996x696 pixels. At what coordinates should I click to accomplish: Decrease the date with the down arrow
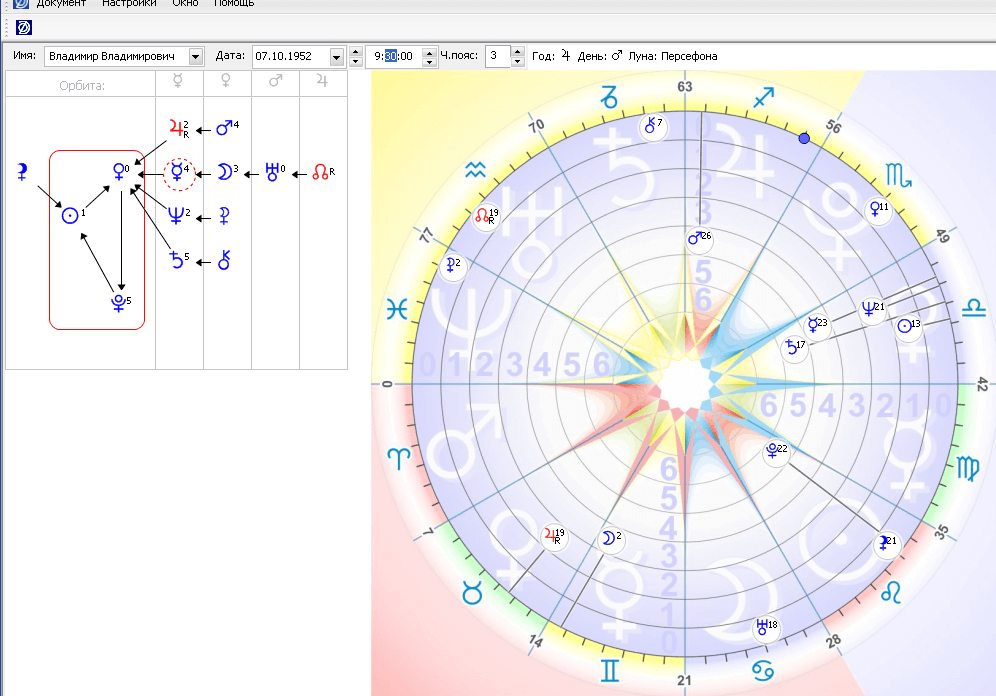click(x=356, y=62)
